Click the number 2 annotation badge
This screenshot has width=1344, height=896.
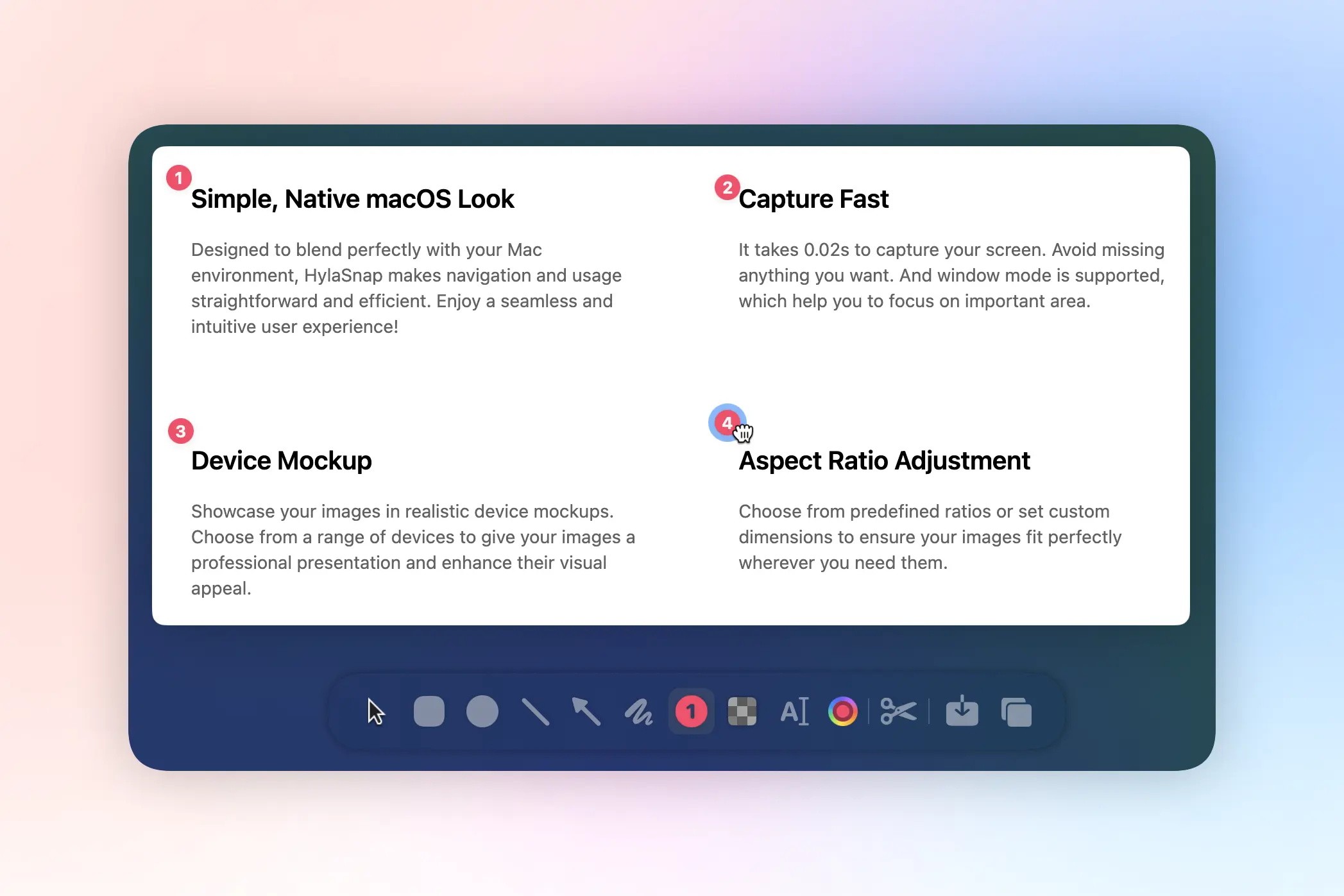727,187
